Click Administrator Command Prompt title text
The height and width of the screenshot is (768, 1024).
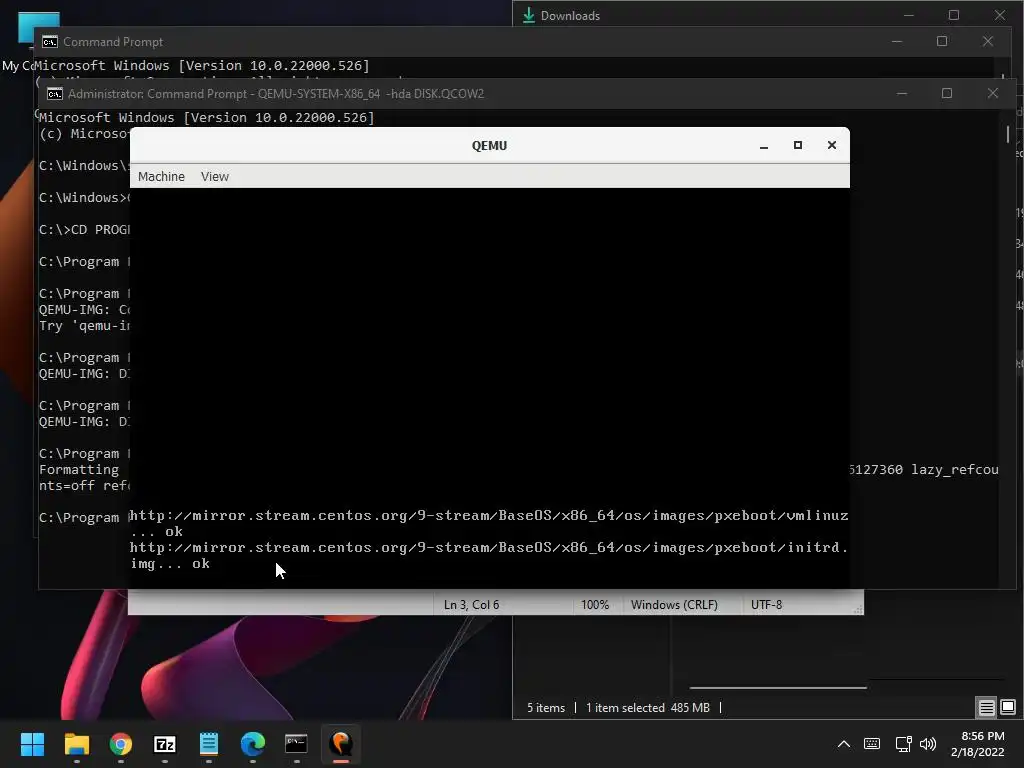pyautogui.click(x=276, y=94)
